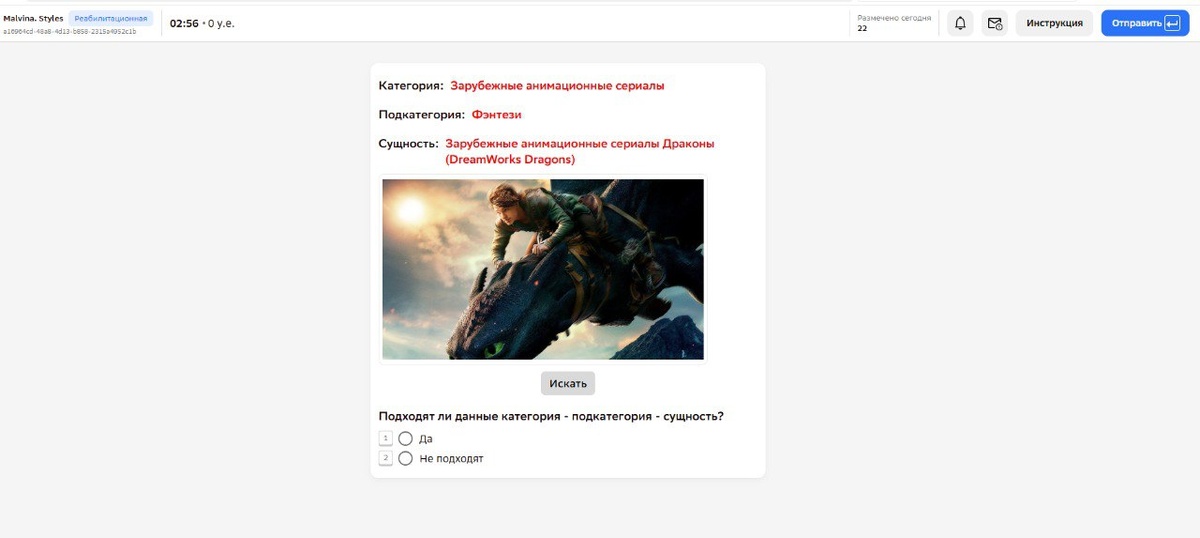
Task: Select the Не подходят radio option
Action: (x=405, y=458)
